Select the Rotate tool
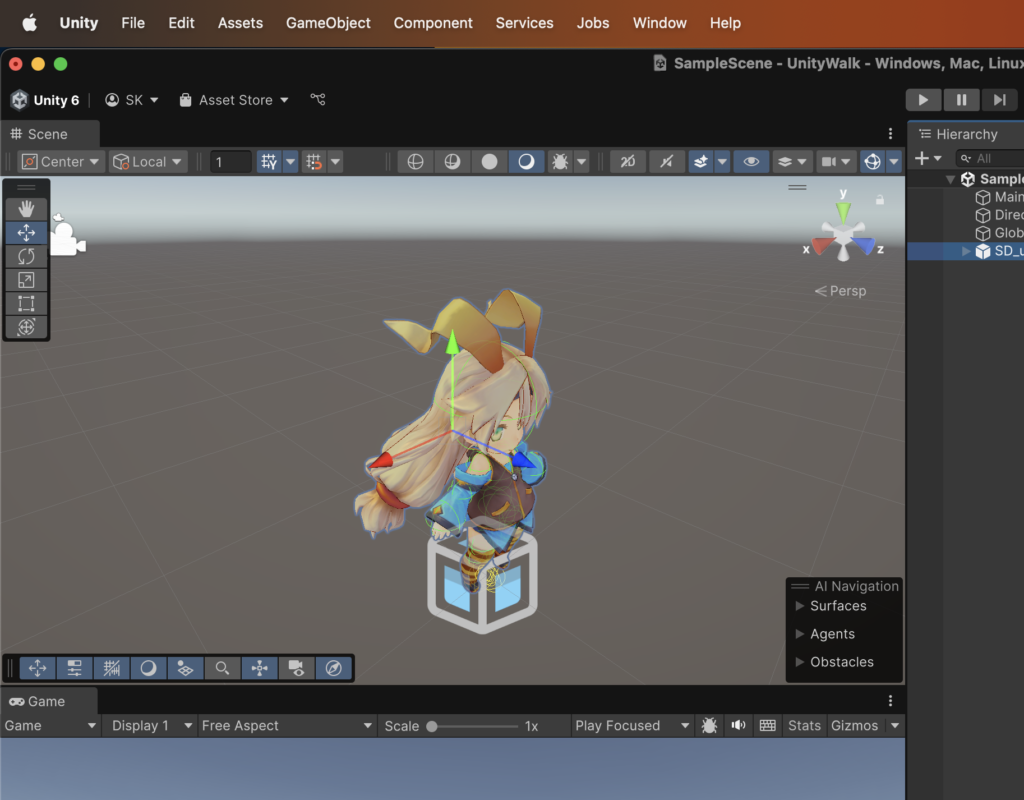1024x800 pixels. coord(26,256)
